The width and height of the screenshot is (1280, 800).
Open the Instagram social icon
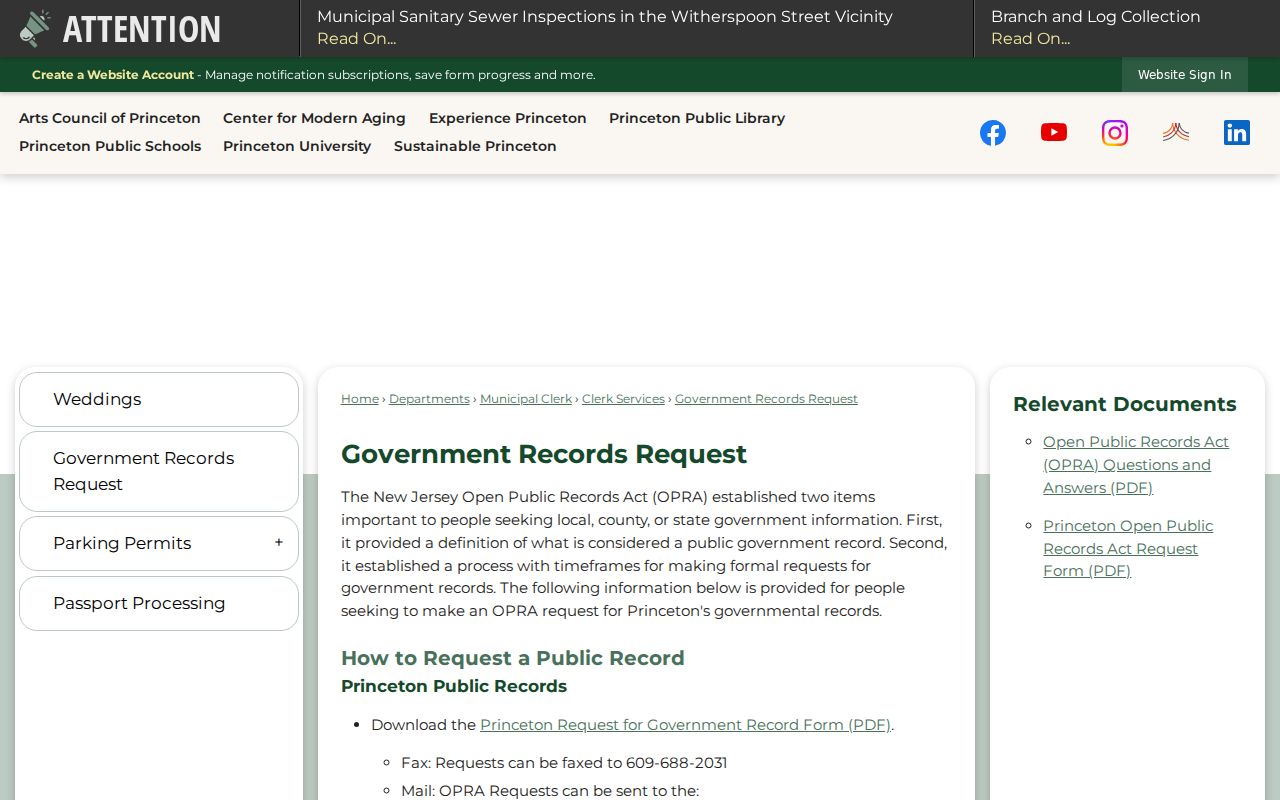[x=1115, y=133]
